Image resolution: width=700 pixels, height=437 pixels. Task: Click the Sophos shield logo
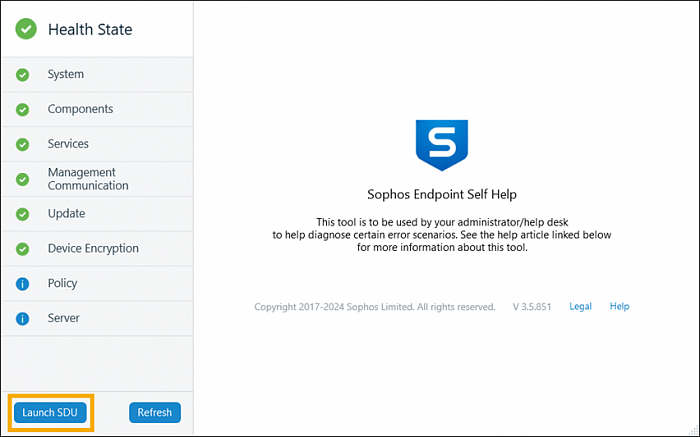point(441,146)
